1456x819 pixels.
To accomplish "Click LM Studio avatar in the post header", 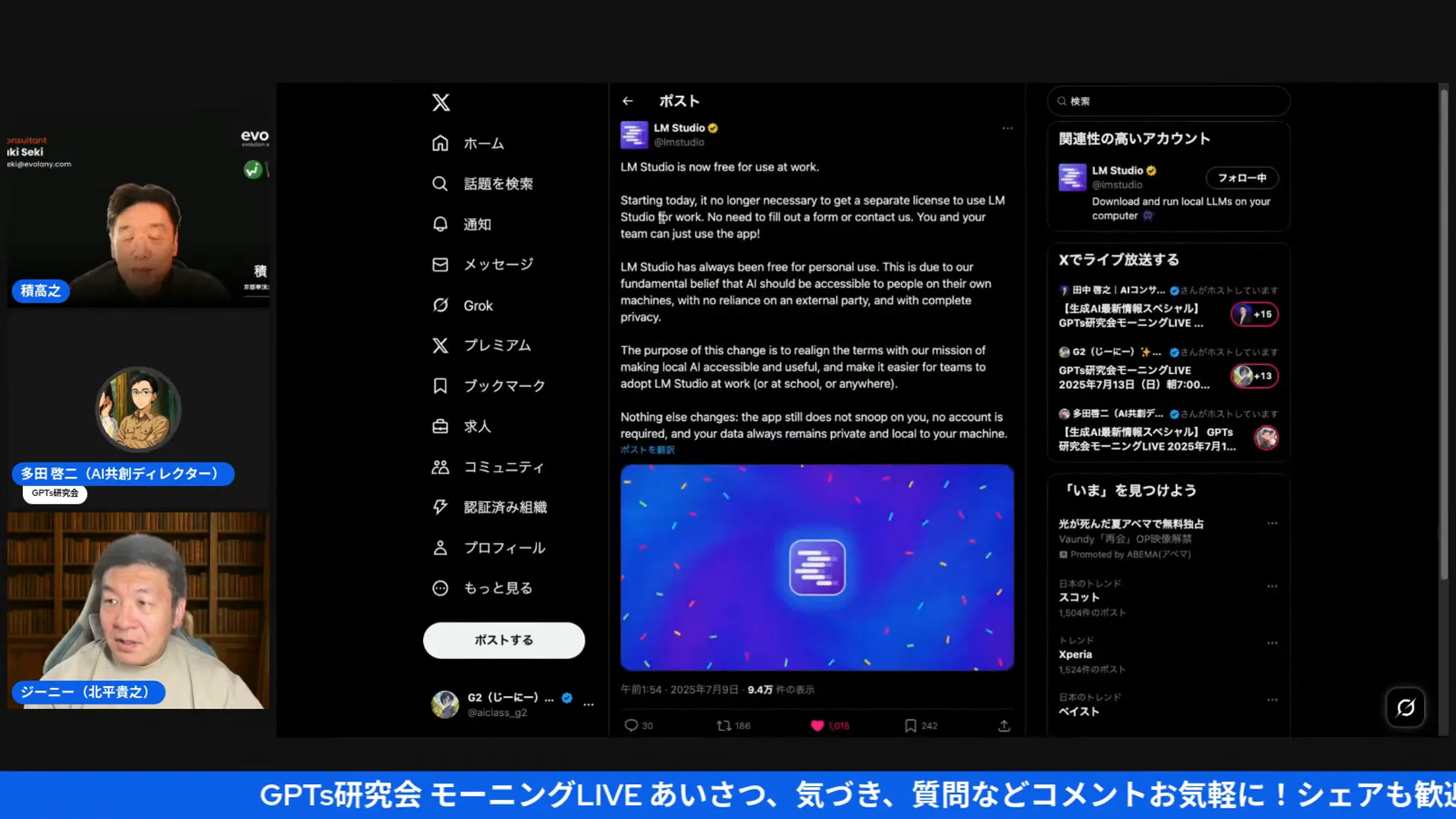I will pos(634,135).
